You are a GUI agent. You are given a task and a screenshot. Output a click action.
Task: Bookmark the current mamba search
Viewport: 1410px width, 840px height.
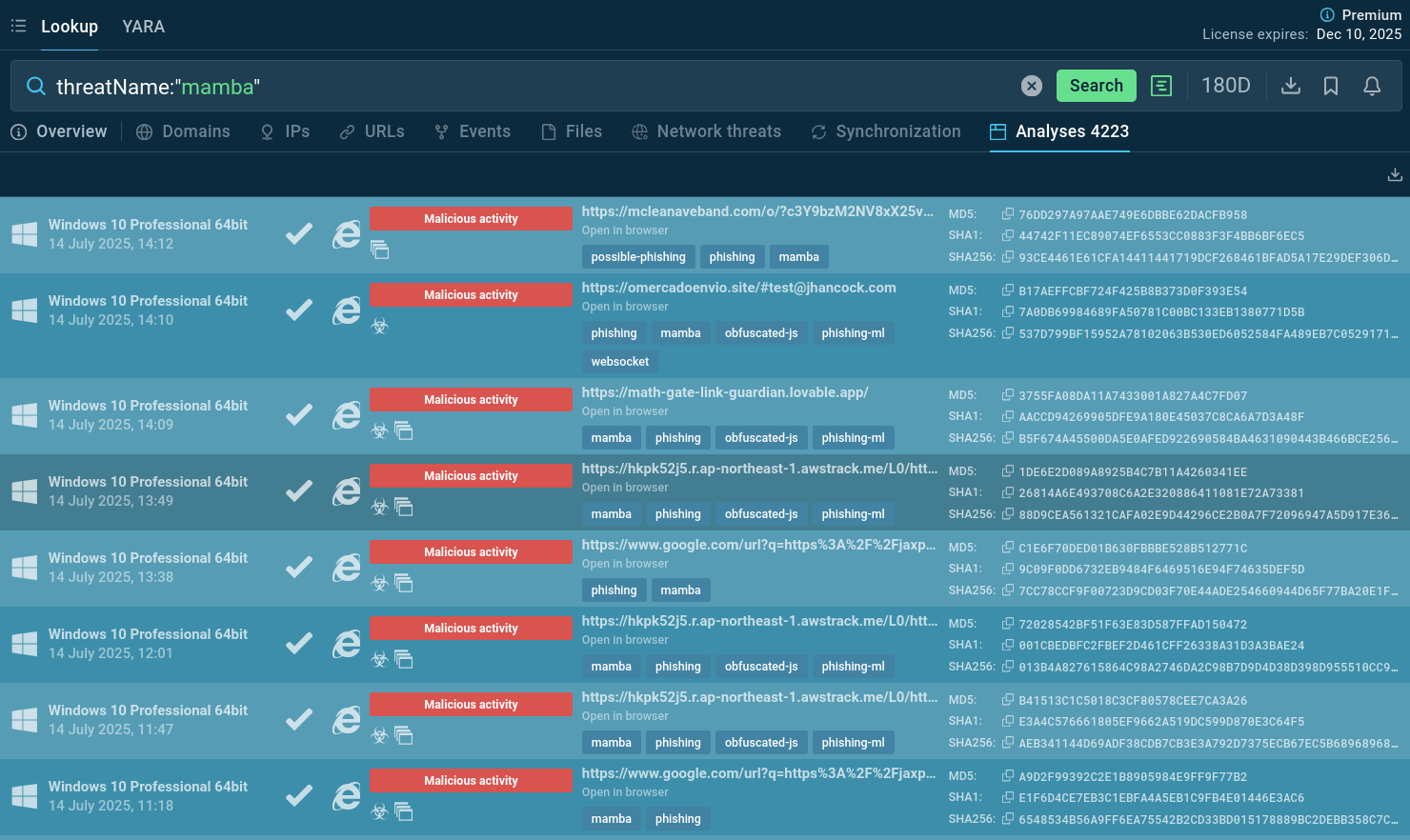click(1331, 86)
